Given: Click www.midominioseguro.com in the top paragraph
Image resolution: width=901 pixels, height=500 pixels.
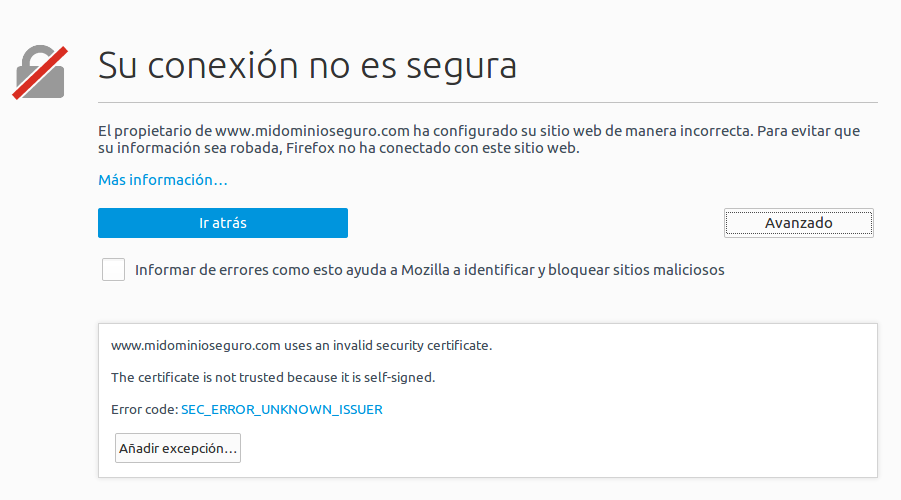Looking at the screenshot, I should point(312,131).
